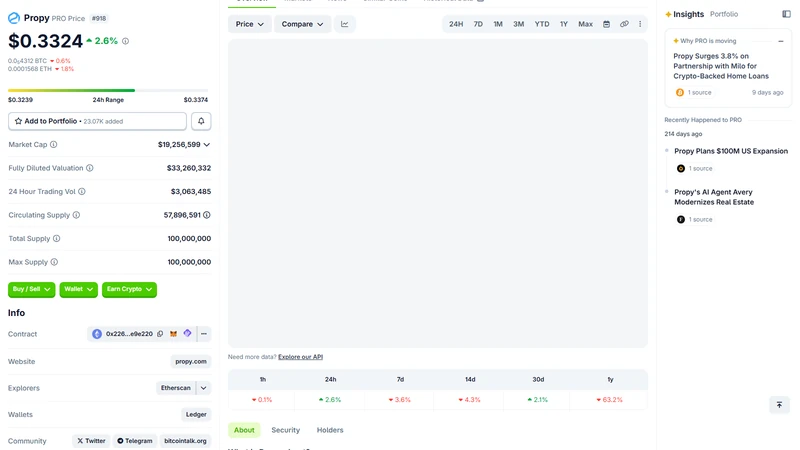This screenshot has height=450, width=800.
Task: Open the Price dropdown
Action: [x=249, y=24]
